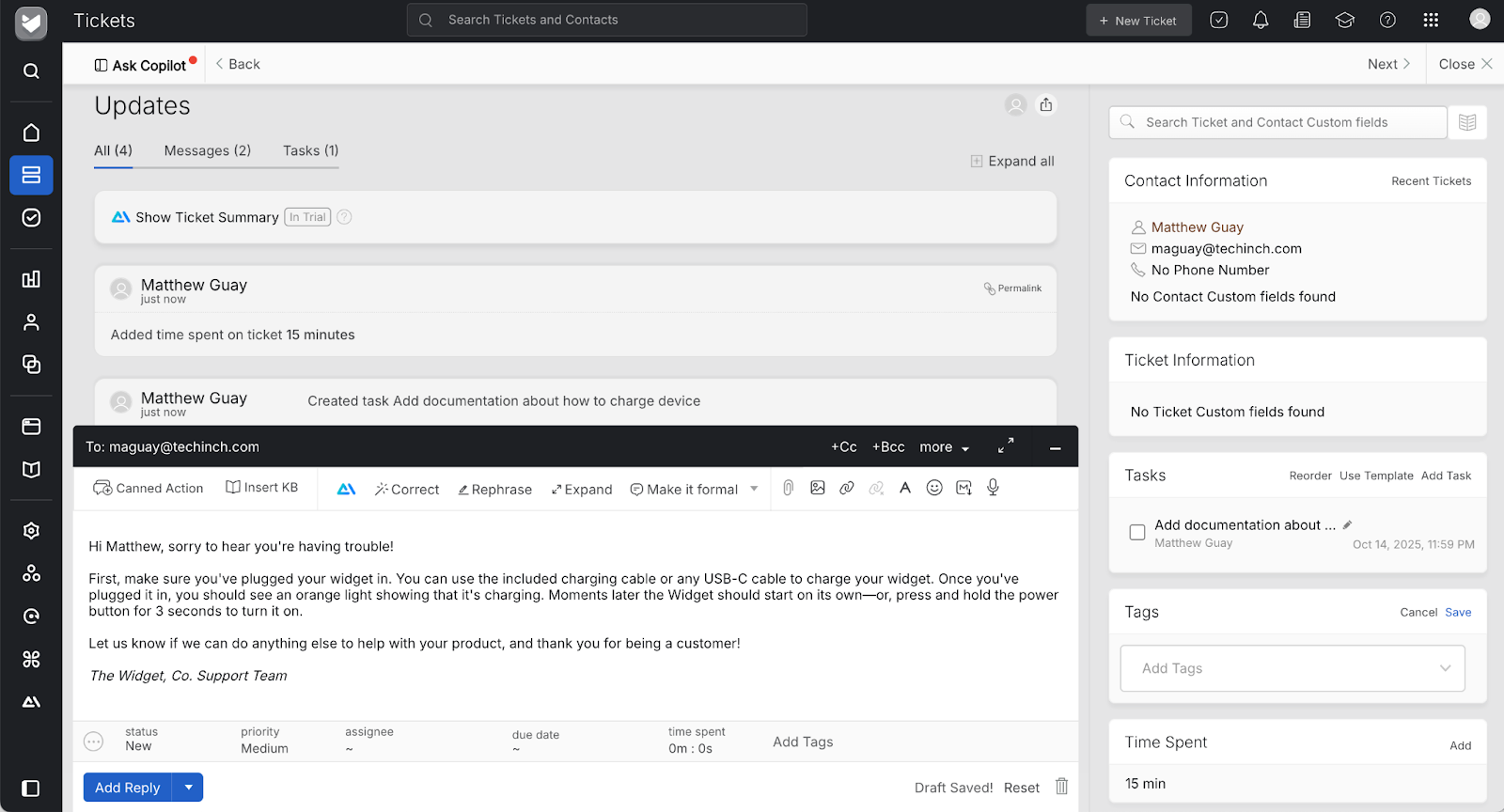Set the assignee field

tap(368, 741)
